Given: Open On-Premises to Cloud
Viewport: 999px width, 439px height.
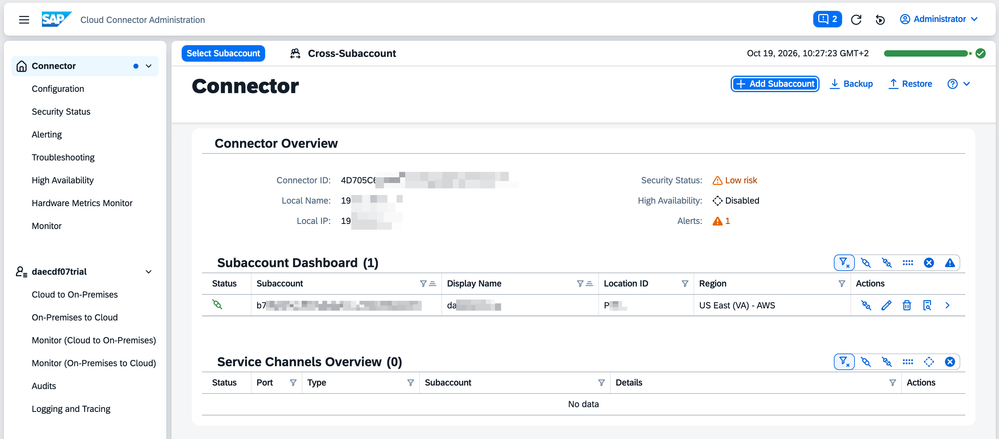Looking at the screenshot, I should (75, 317).
